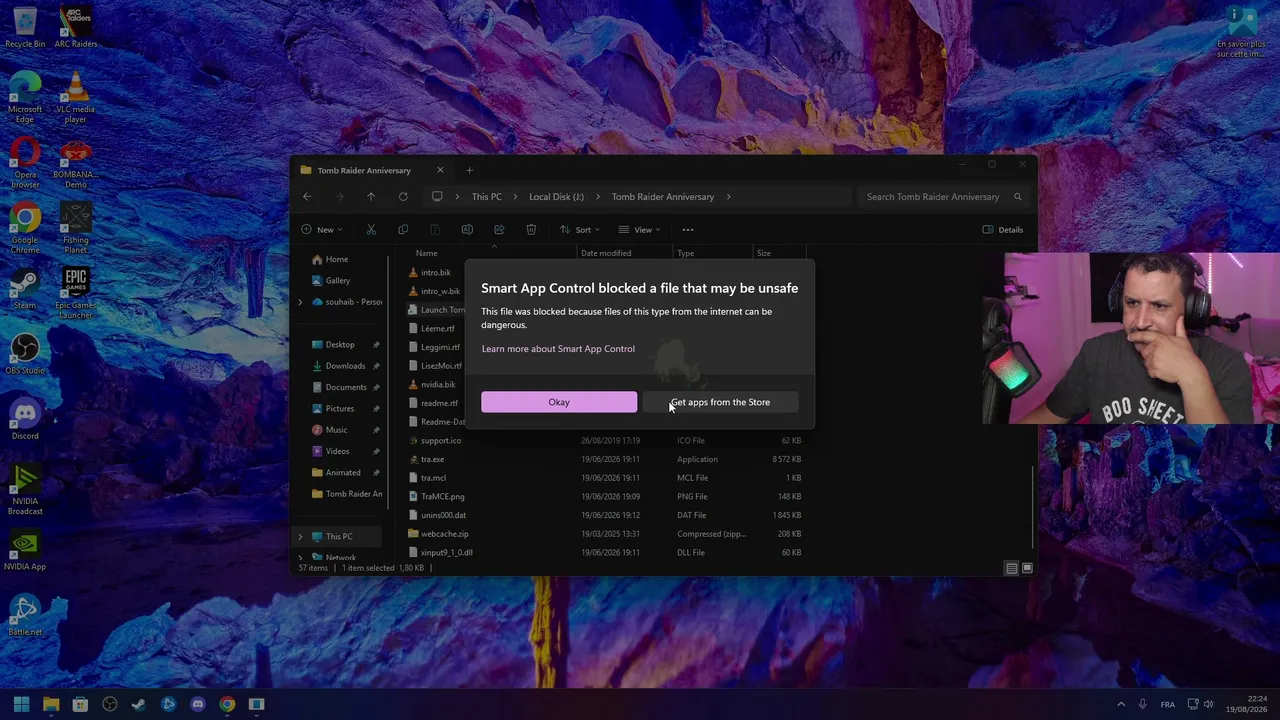Go up one folder level
The image size is (1280, 720).
point(371,197)
